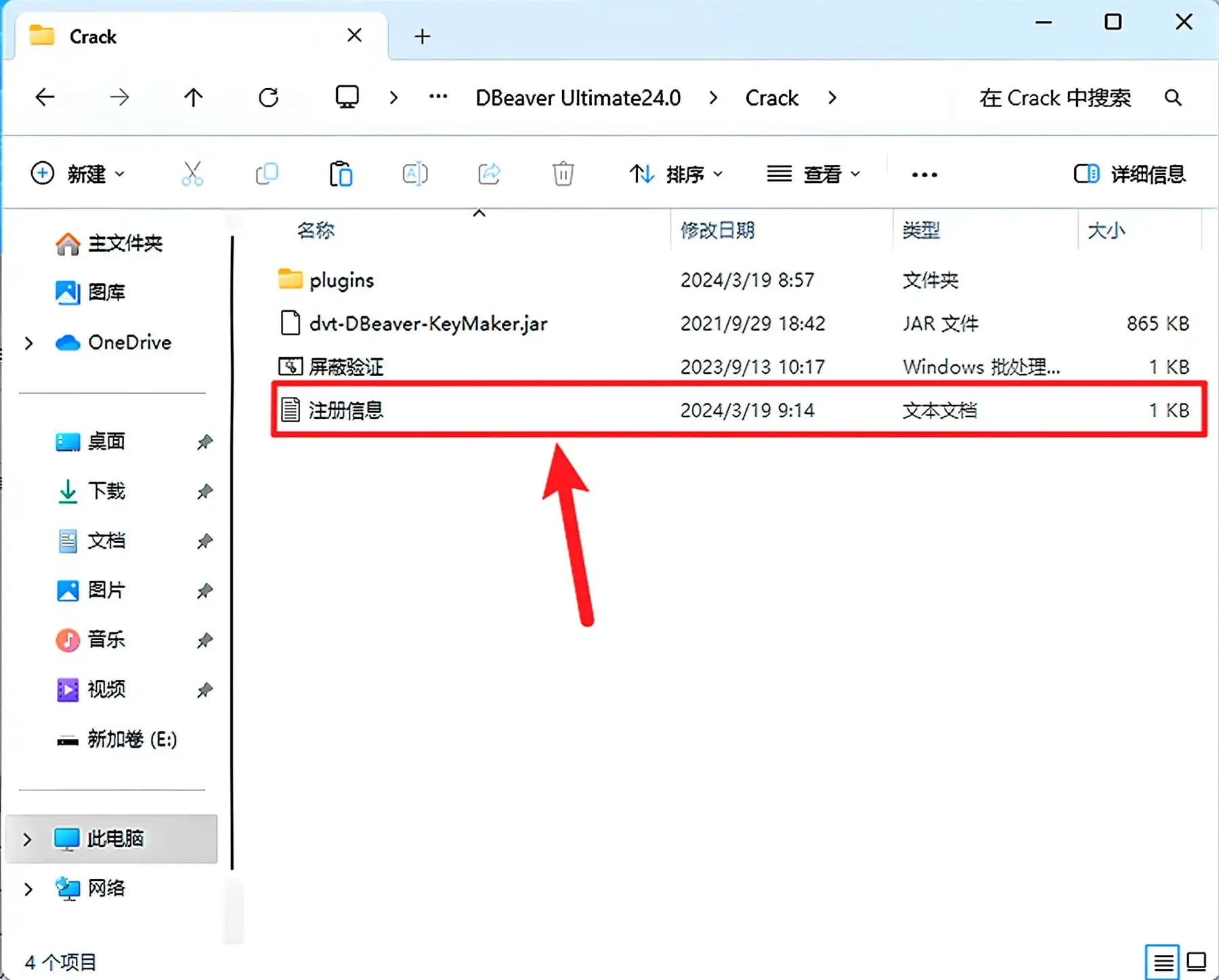Click the Cut scissors icon
This screenshot has height=980, width=1219.
tap(192, 174)
